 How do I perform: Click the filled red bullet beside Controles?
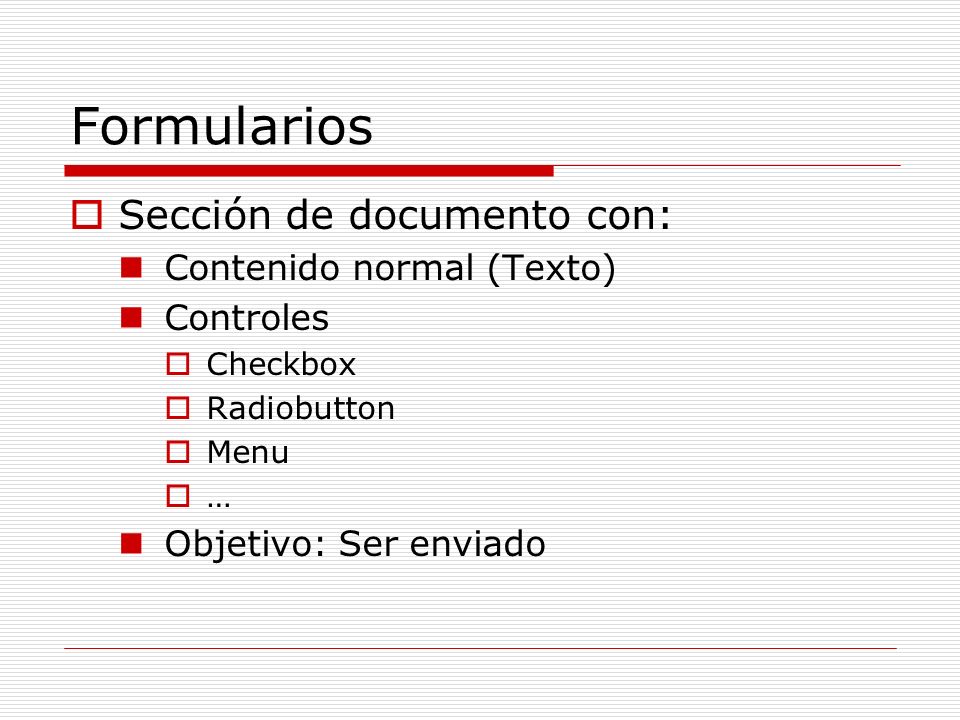[x=131, y=318]
